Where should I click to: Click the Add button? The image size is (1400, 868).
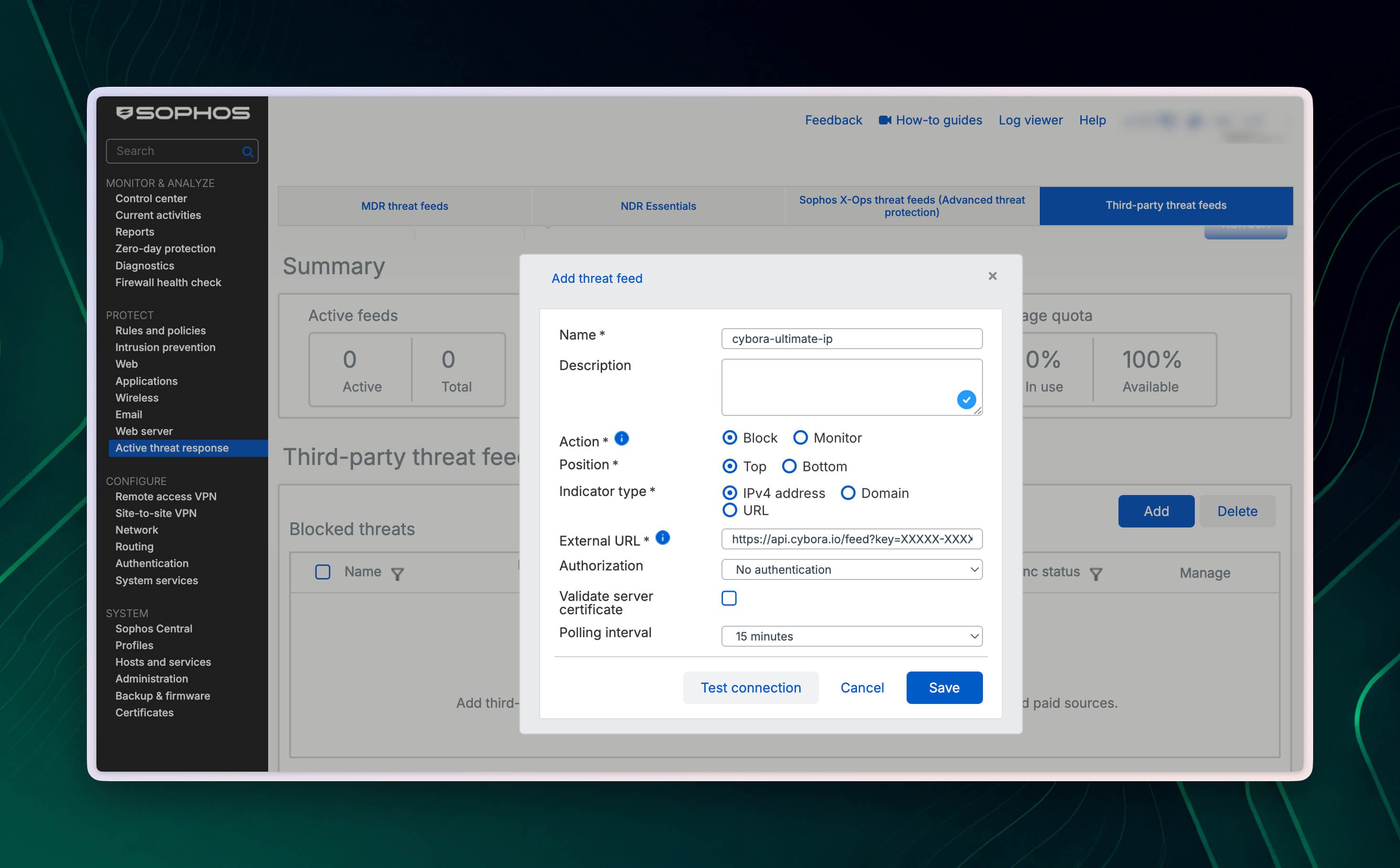[1156, 511]
